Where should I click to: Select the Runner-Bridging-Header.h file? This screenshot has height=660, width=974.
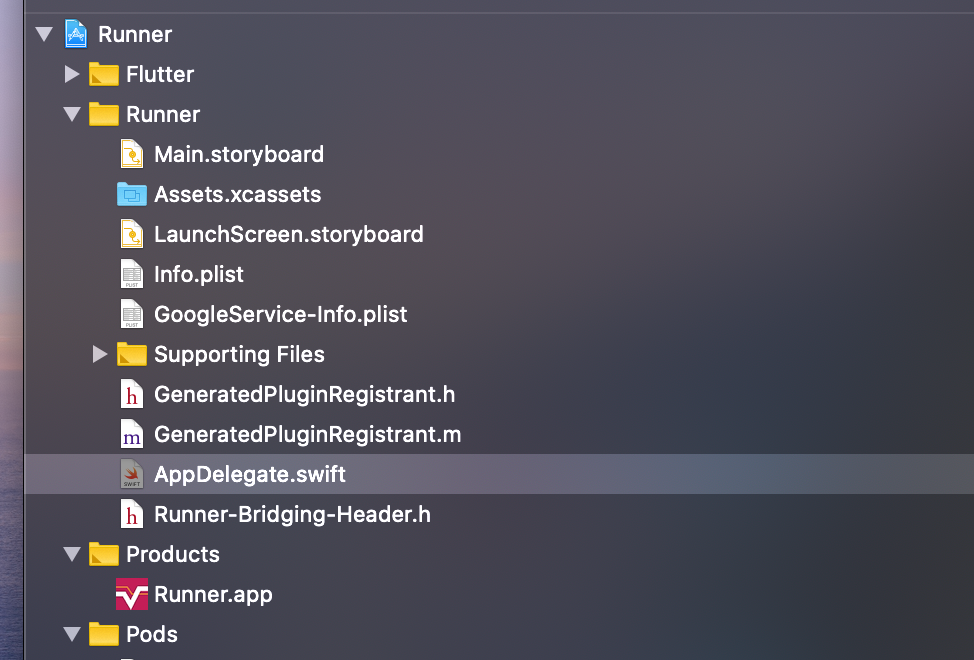pos(291,514)
